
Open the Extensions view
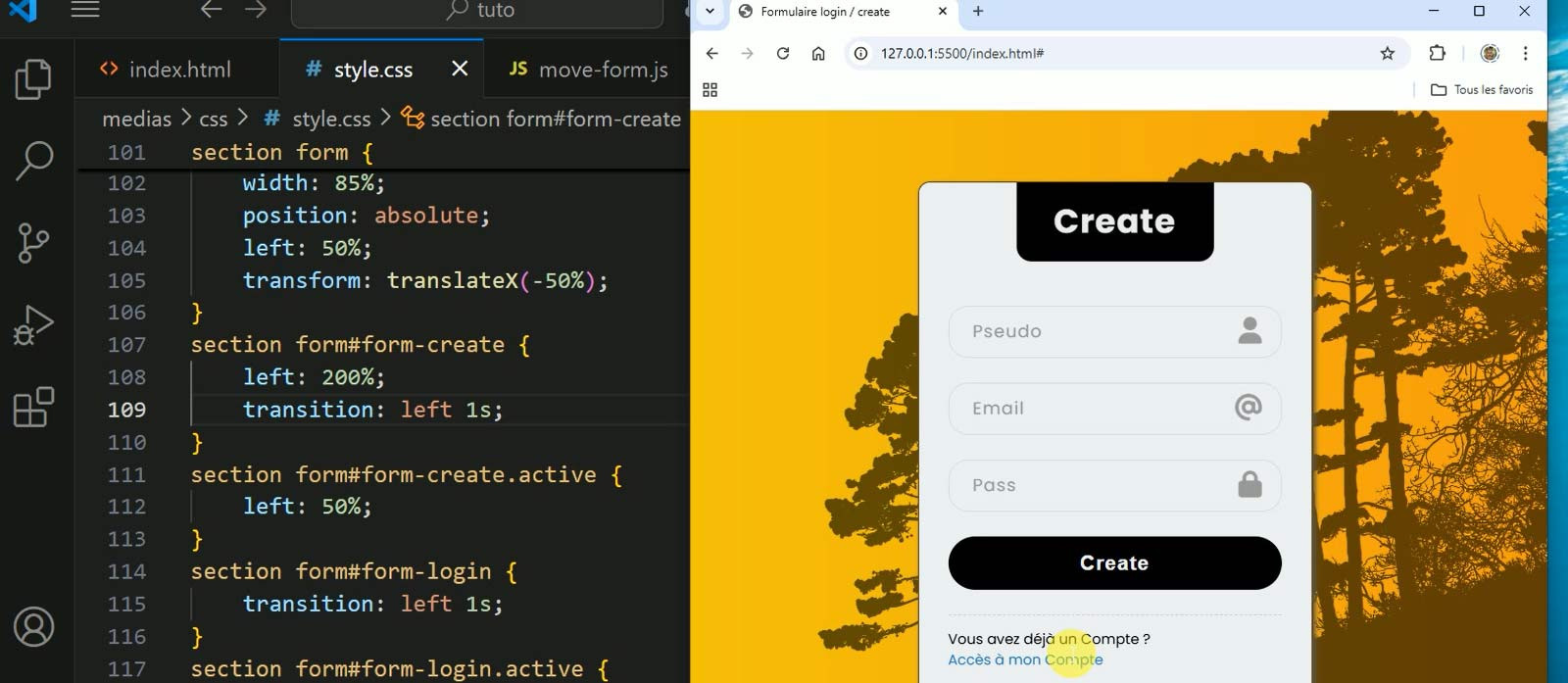pyautogui.click(x=33, y=407)
